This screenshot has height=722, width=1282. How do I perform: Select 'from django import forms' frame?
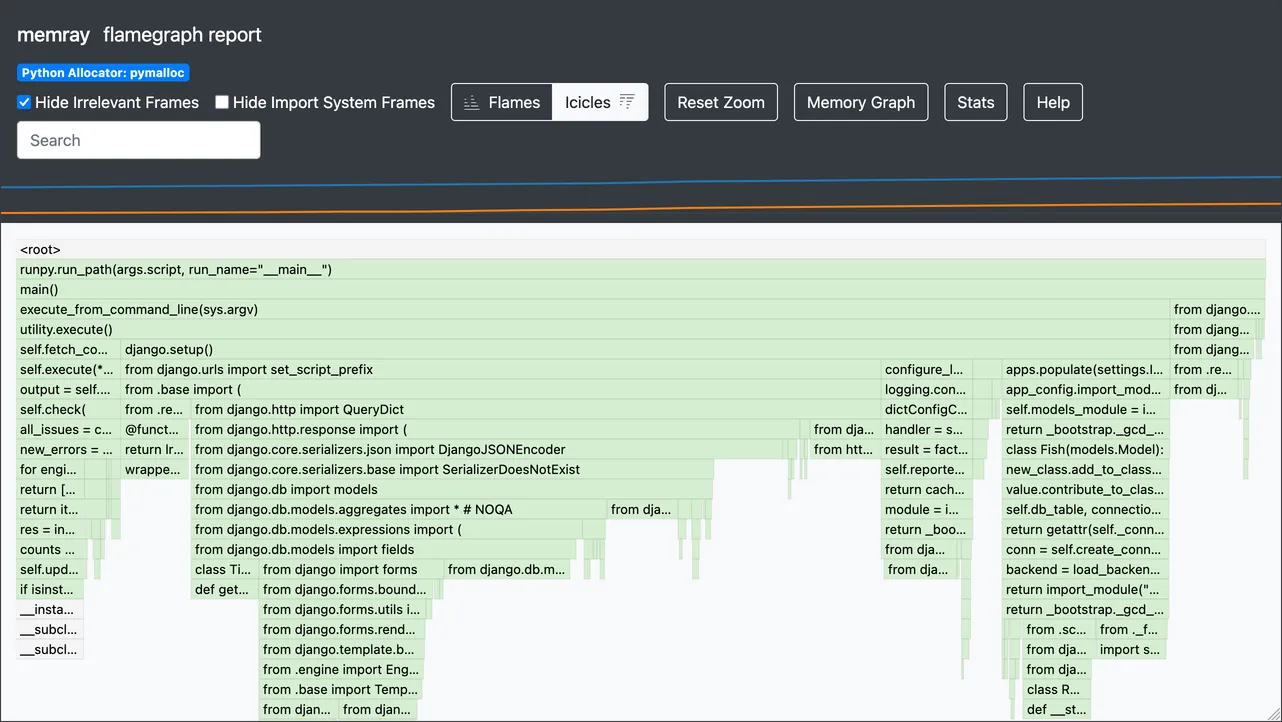point(350,570)
